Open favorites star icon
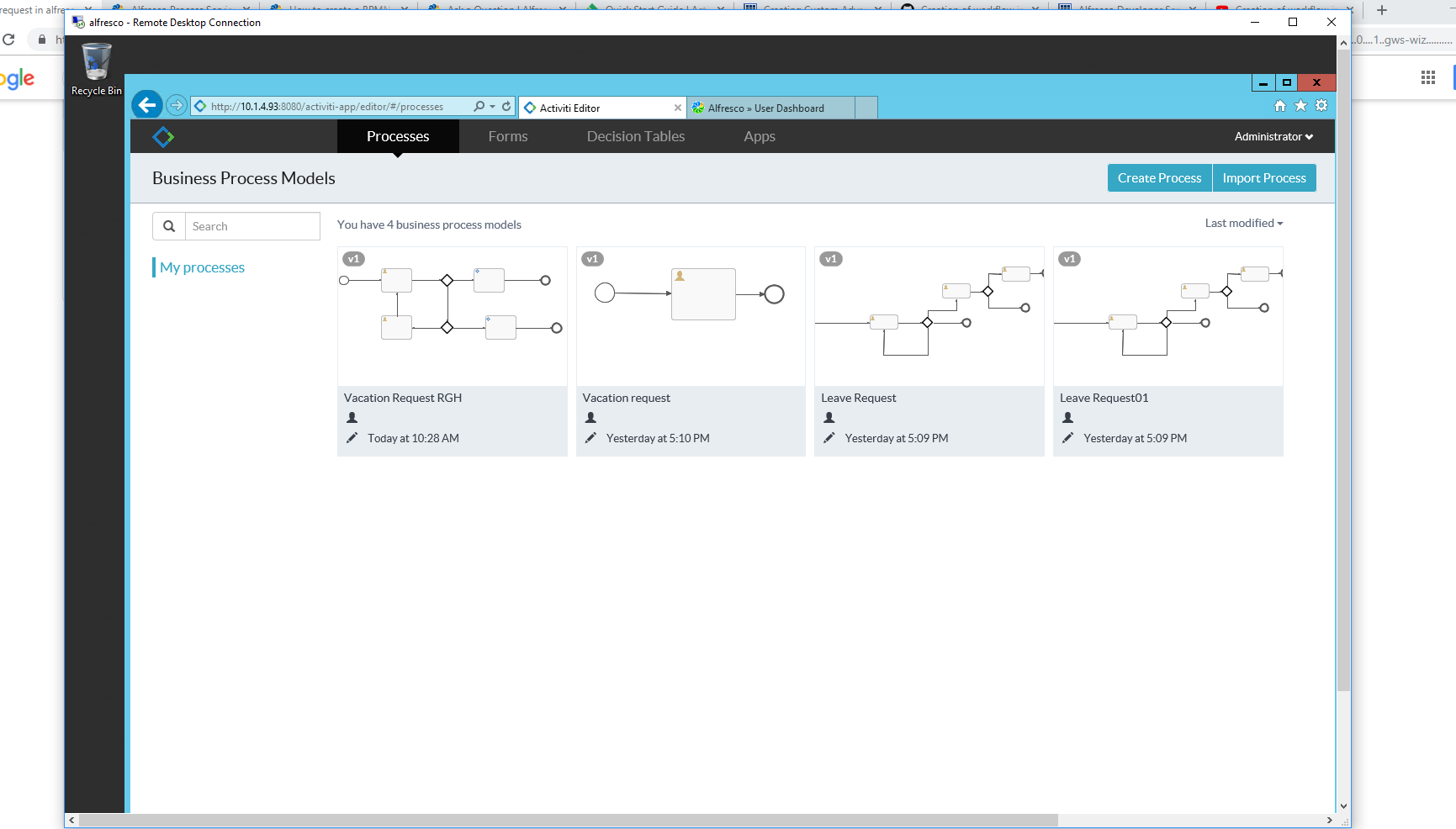Screen dimensions: 1456x829 point(1300,106)
